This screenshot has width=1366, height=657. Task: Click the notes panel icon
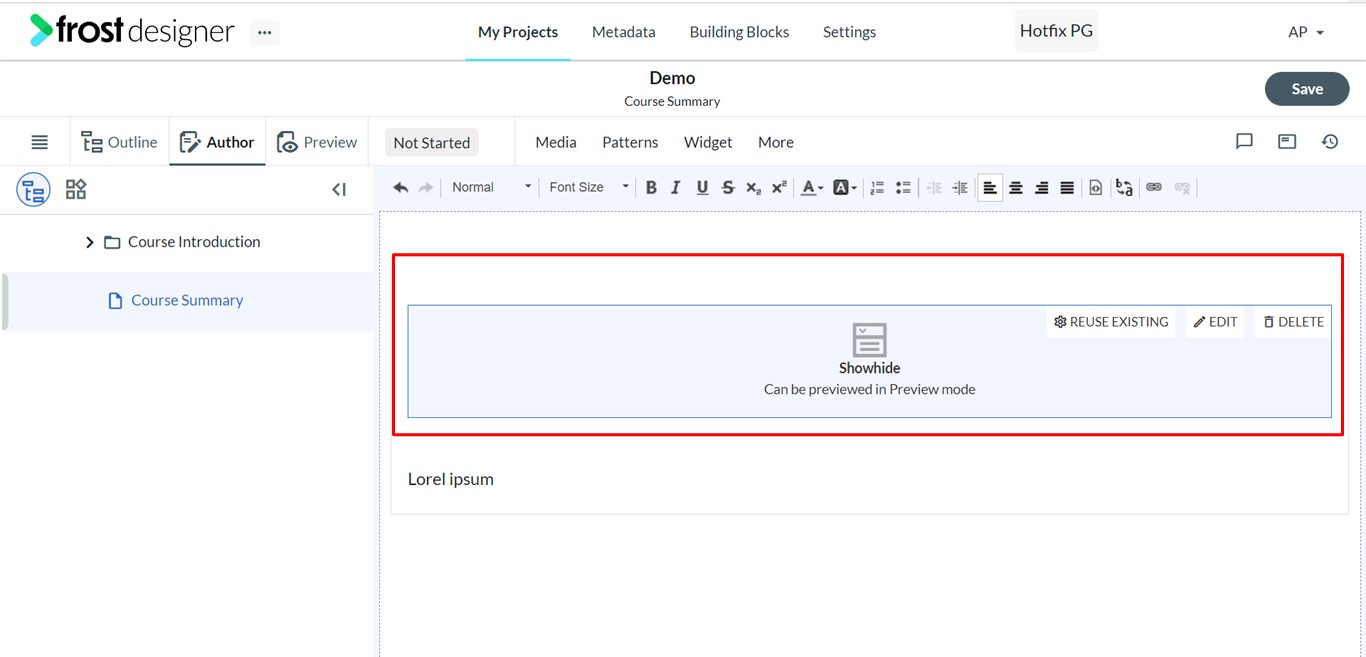[1287, 142]
